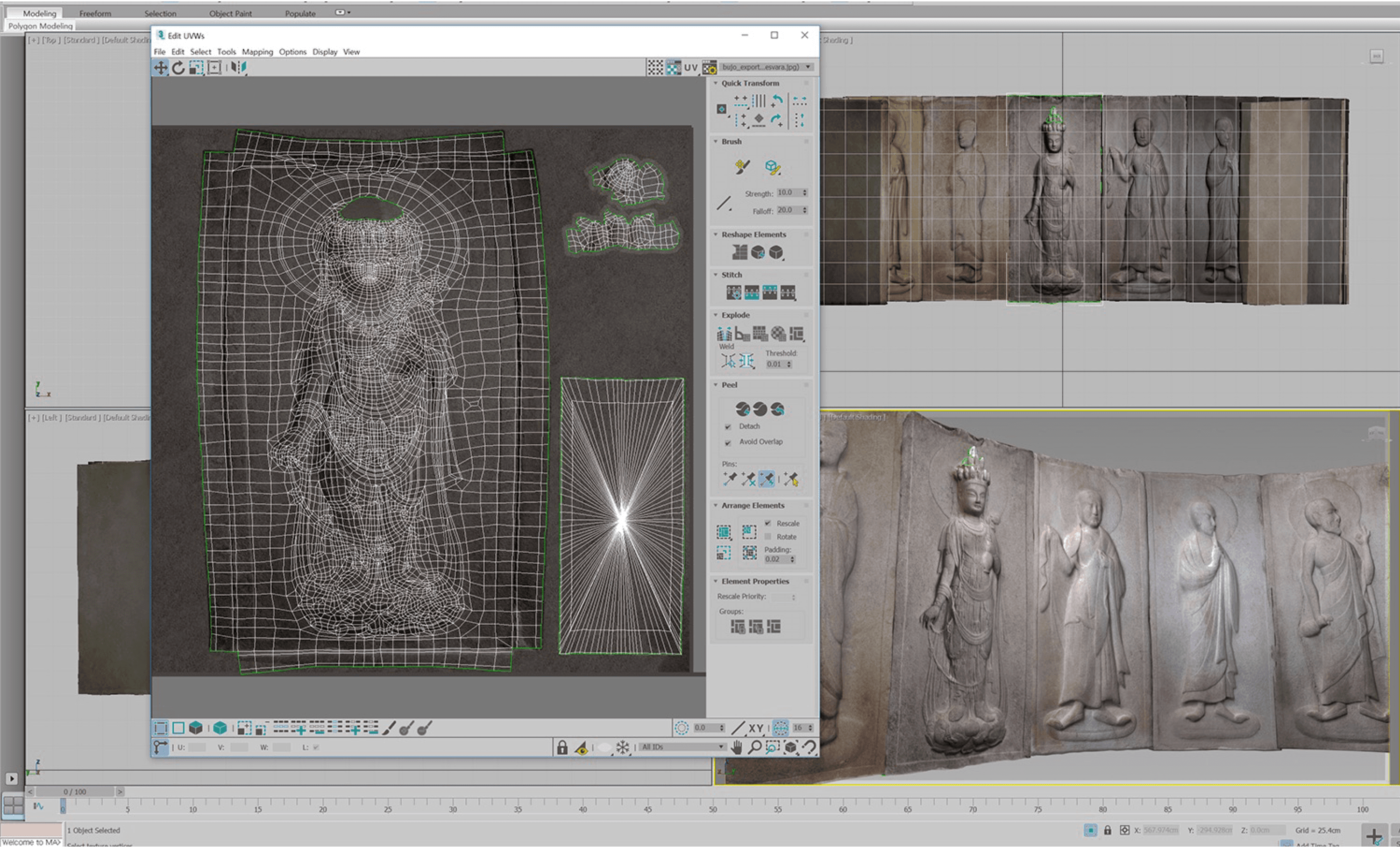Click the Polygon Modeling panel button
This screenshot has height=848, width=1400.
coord(40,26)
